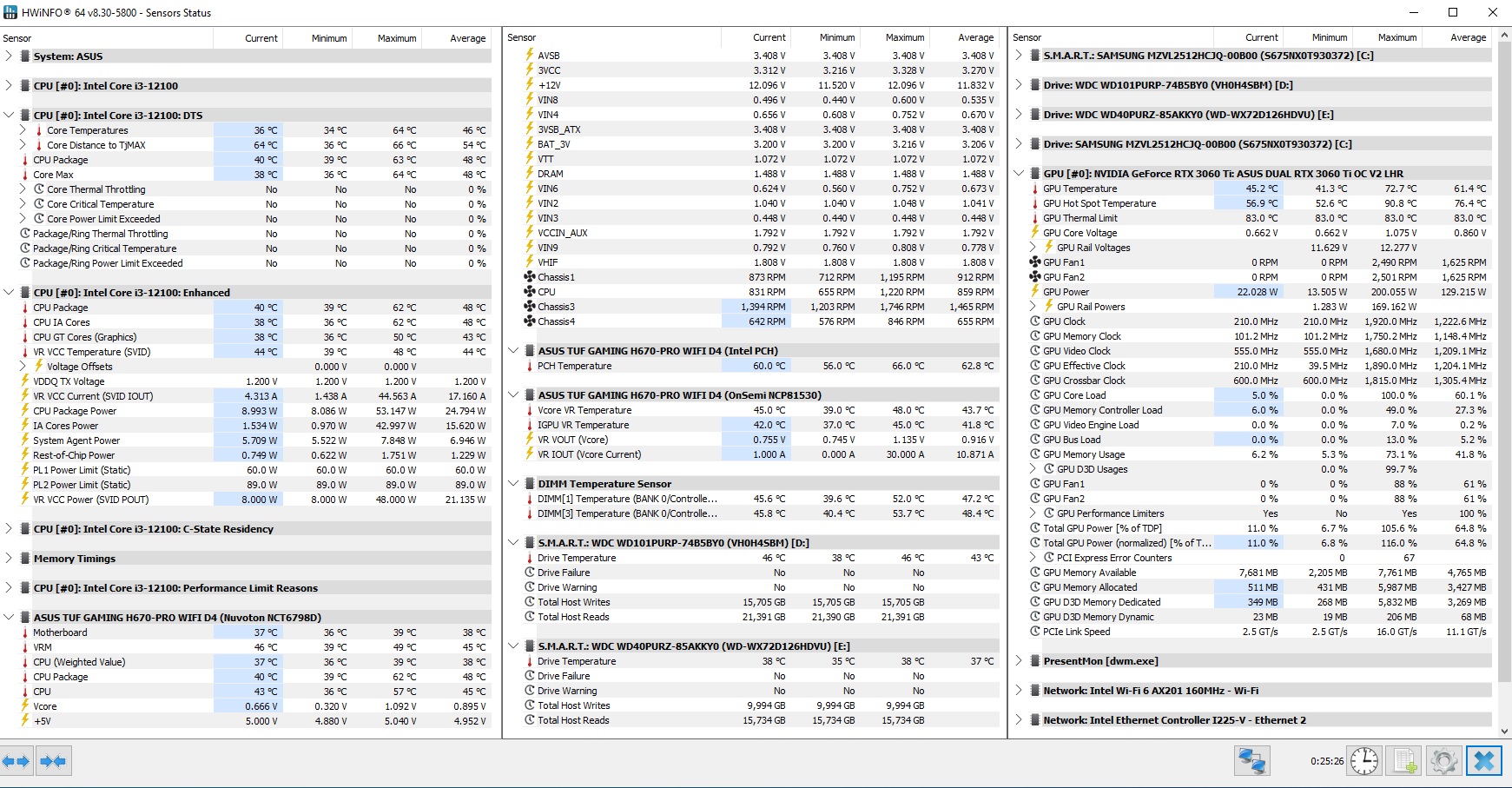
Task: Click the fan icon beside Chassis4
Action: [530, 321]
